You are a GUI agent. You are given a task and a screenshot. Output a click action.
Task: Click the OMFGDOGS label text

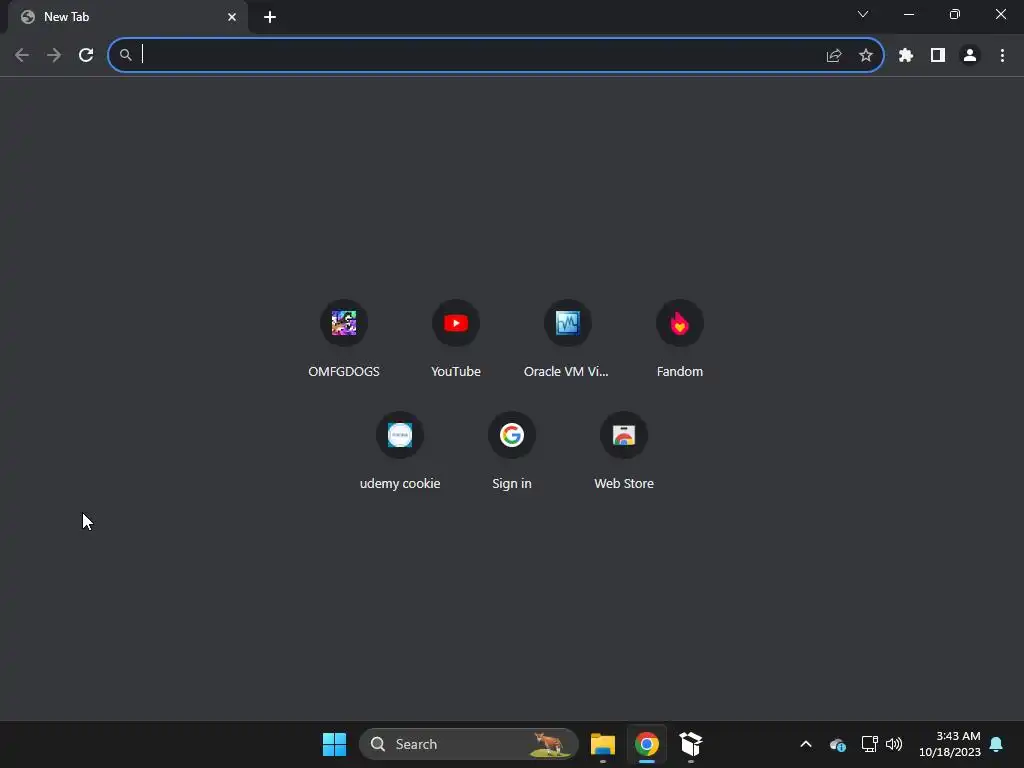(344, 372)
